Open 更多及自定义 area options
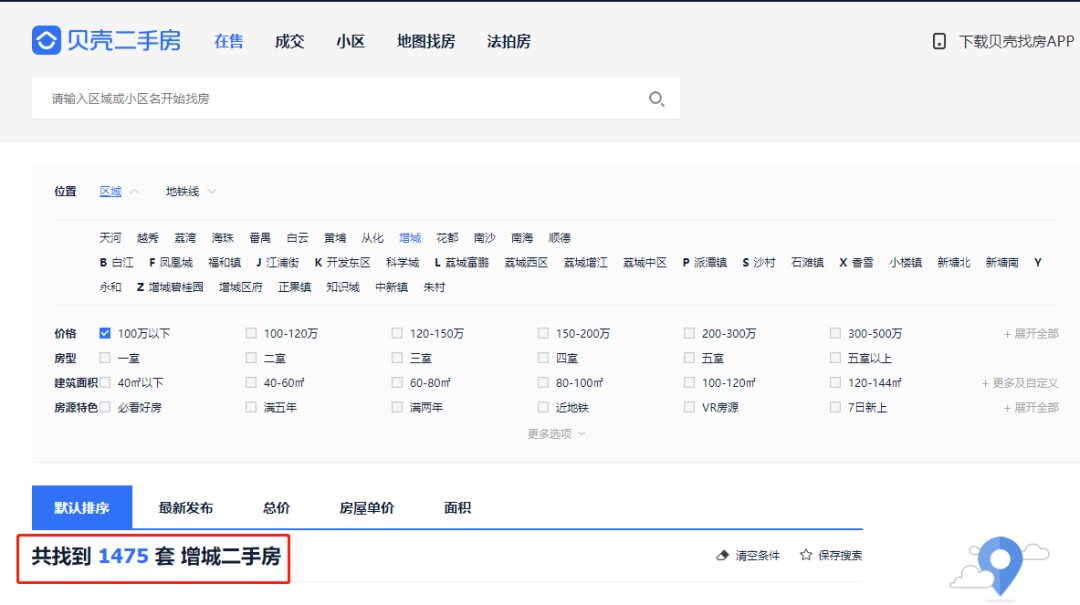This screenshot has height=605, width=1080. pyautogui.click(x=1020, y=382)
